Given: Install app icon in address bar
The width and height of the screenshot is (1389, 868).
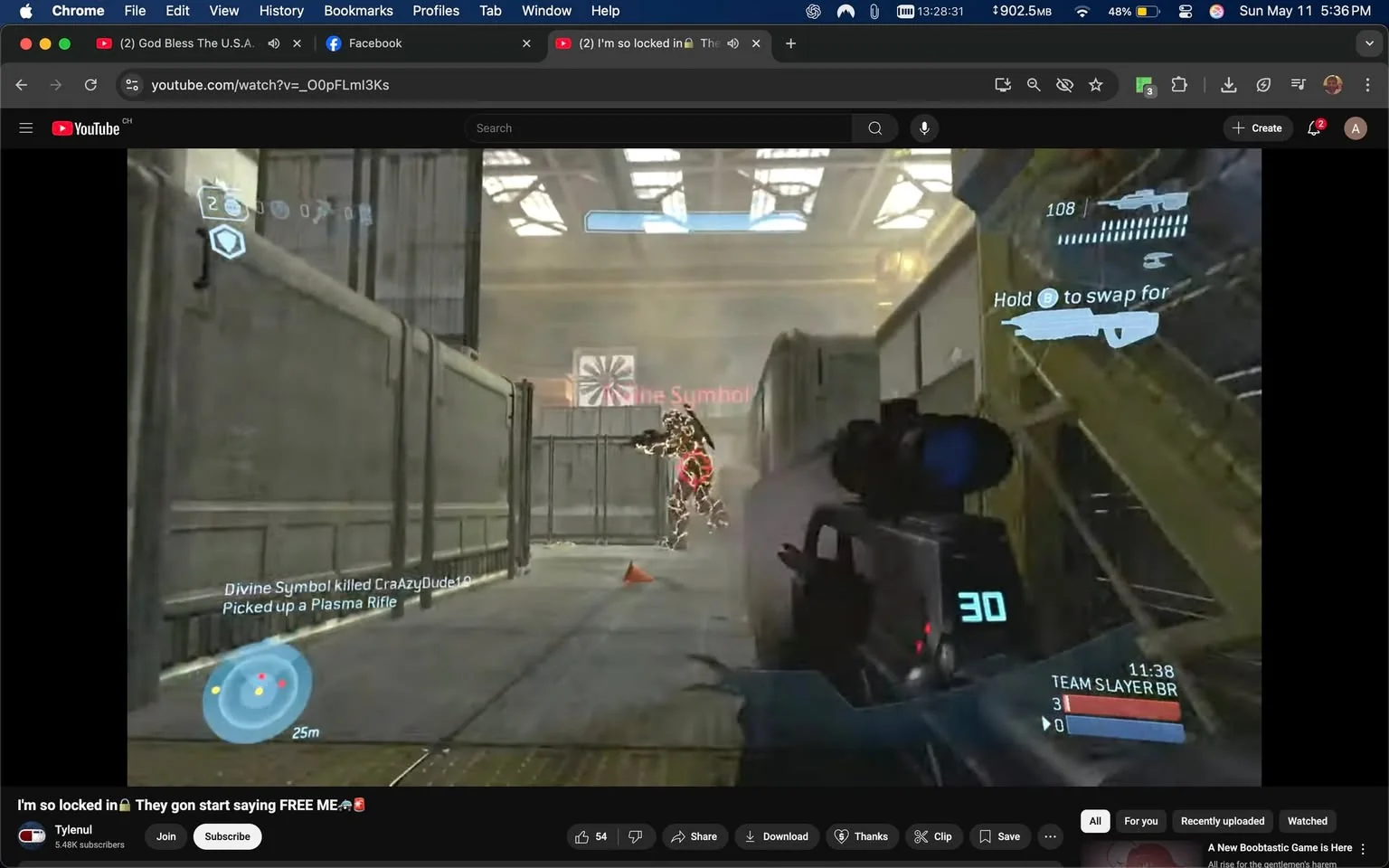Looking at the screenshot, I should click(x=1003, y=85).
